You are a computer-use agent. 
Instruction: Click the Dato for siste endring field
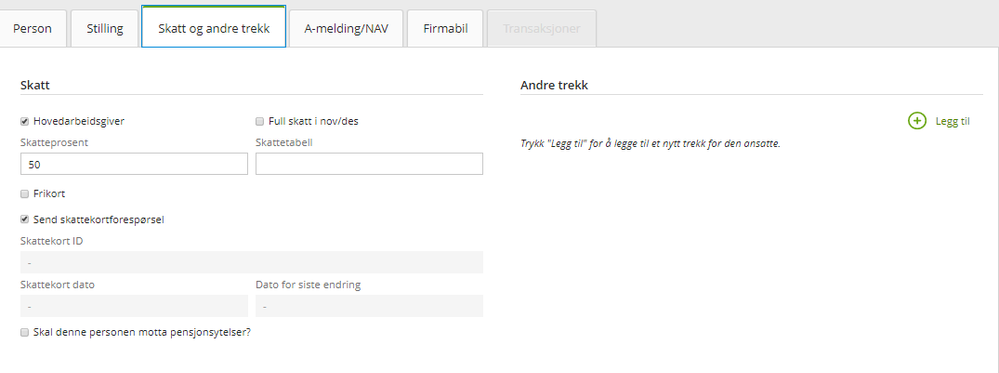click(x=369, y=306)
